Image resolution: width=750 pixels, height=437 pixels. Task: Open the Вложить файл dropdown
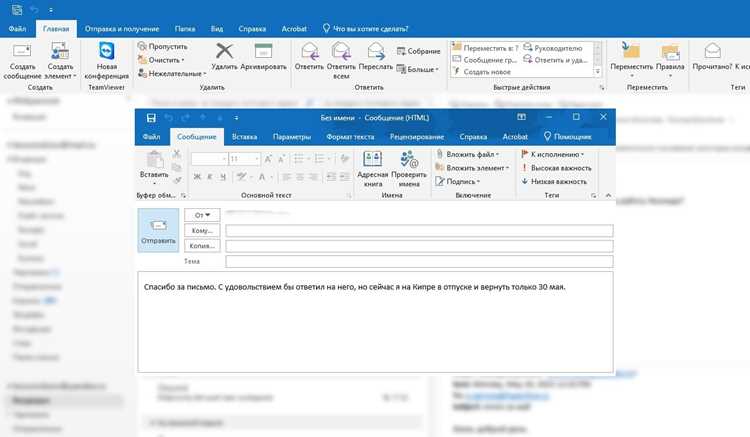tap(468, 154)
